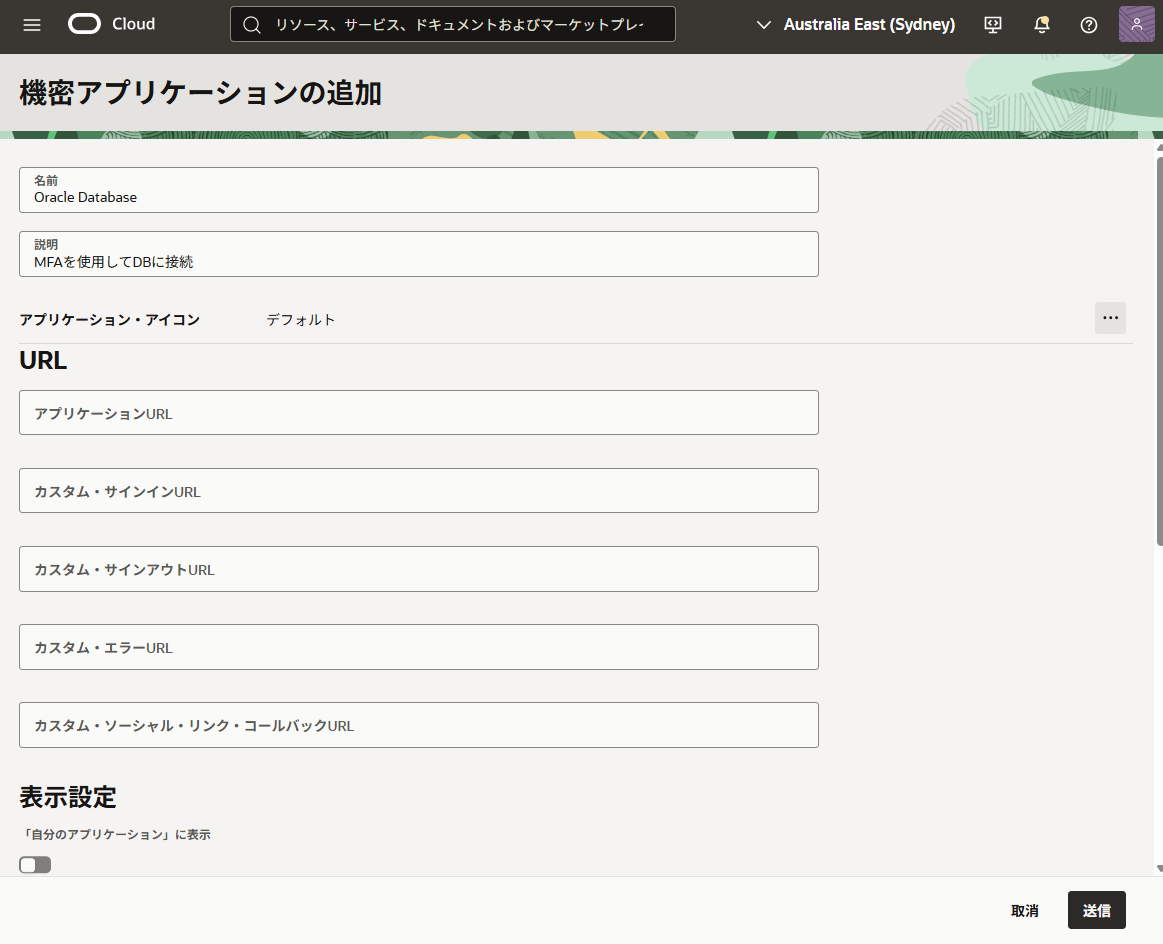This screenshot has height=944, width=1163.
Task: Click the help question mark icon
Action: pos(1089,24)
